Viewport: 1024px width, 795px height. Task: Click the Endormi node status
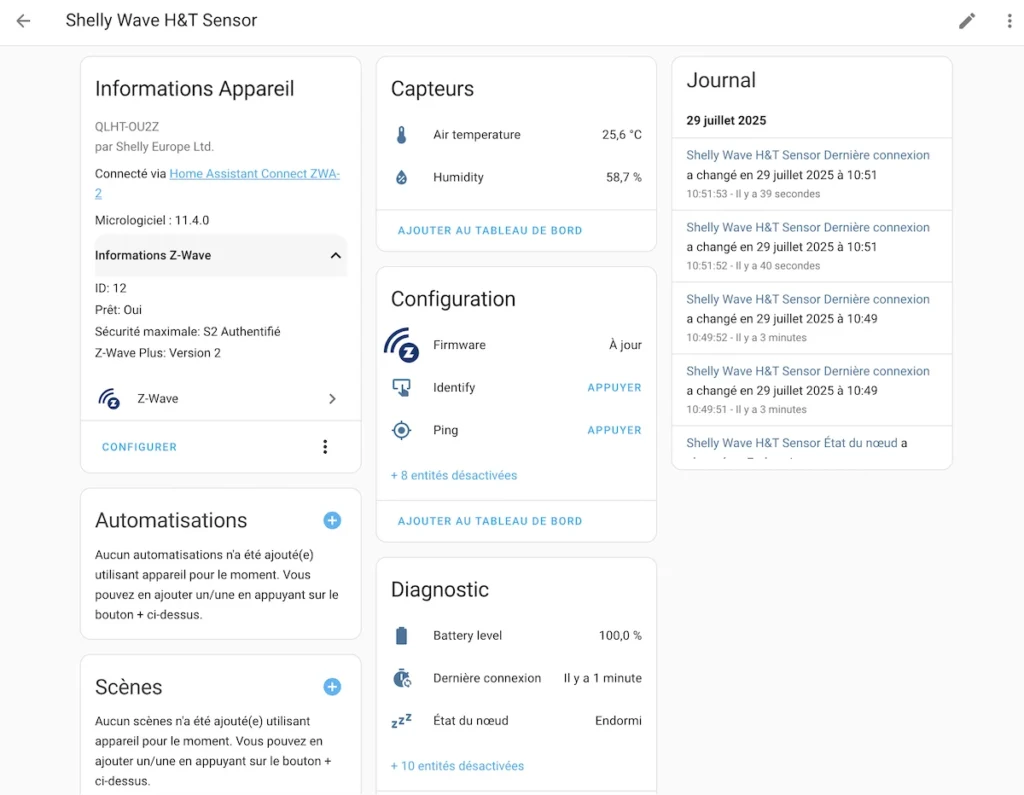pos(618,721)
